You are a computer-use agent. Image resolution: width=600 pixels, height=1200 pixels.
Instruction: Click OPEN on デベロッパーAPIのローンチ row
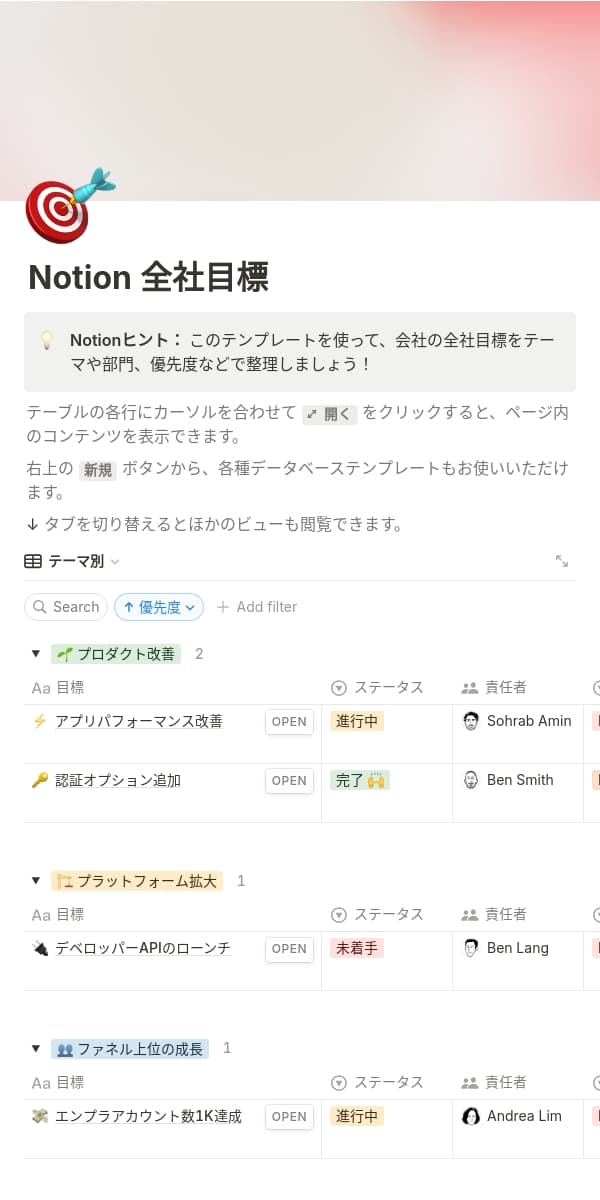[x=289, y=949]
